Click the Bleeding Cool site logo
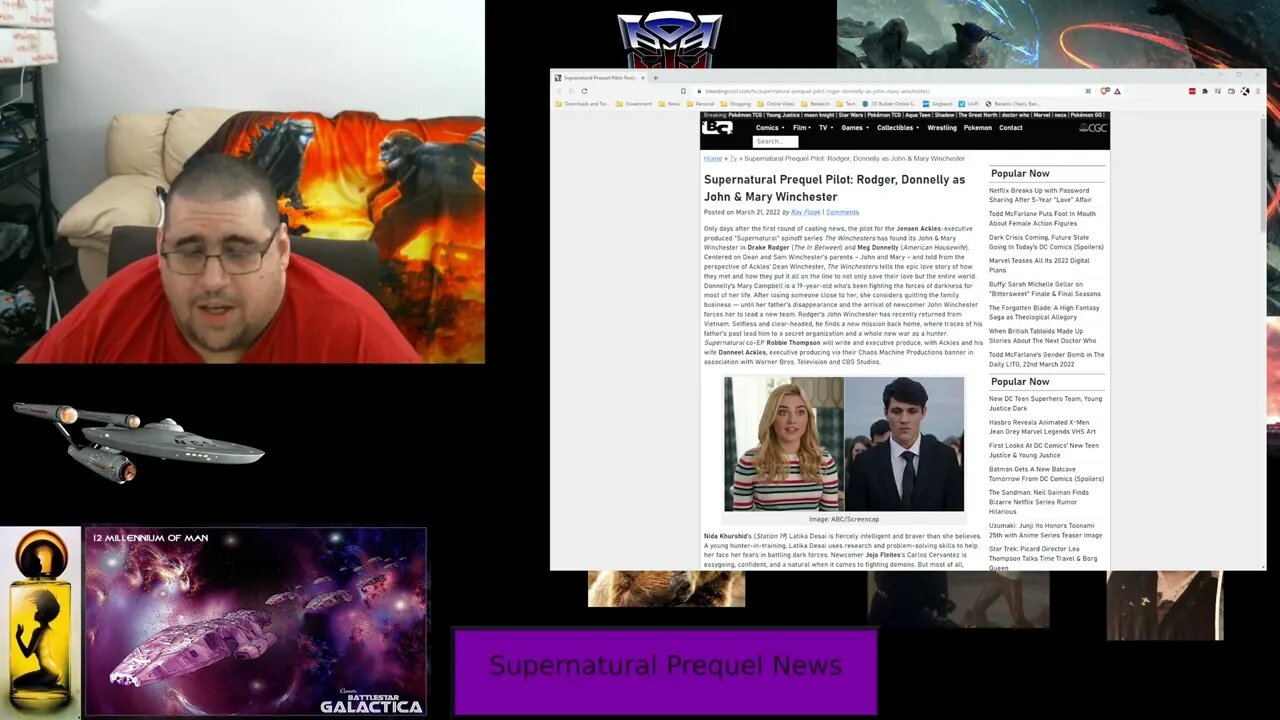This screenshot has width=1280, height=720. coord(717,128)
